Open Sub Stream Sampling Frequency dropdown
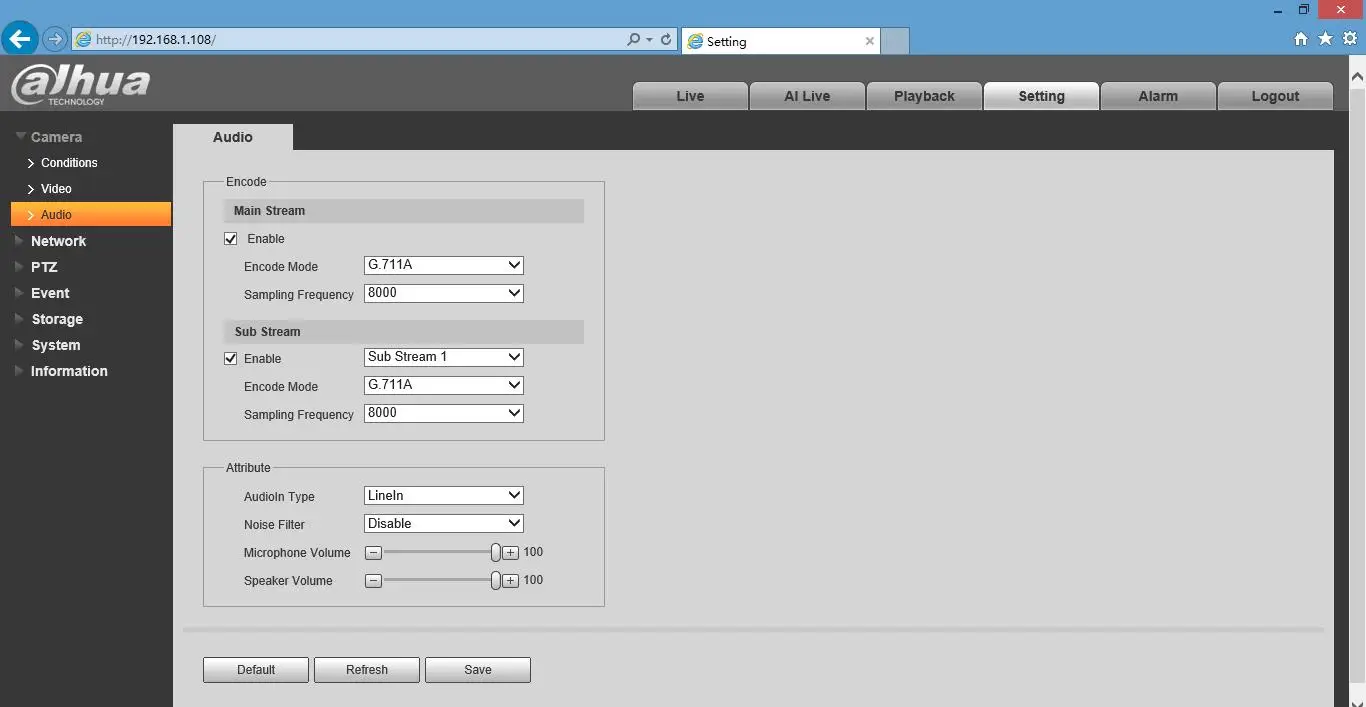This screenshot has height=707, width=1366. point(444,413)
